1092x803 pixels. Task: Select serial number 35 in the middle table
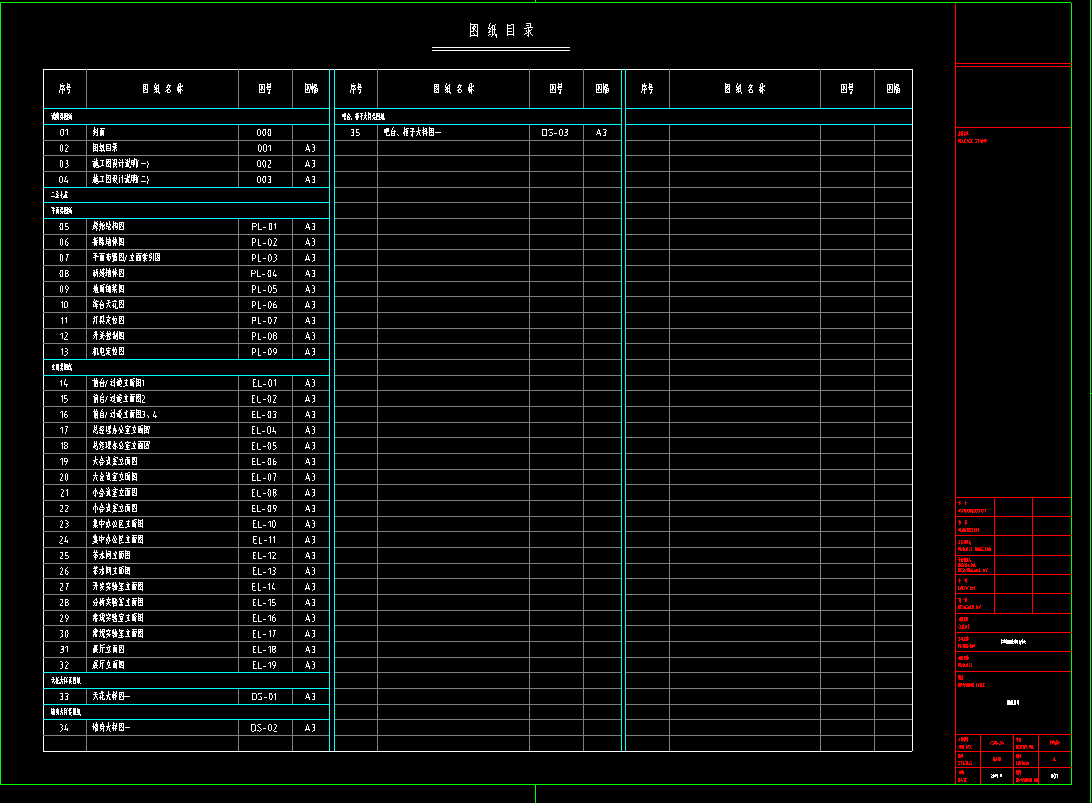pos(355,132)
